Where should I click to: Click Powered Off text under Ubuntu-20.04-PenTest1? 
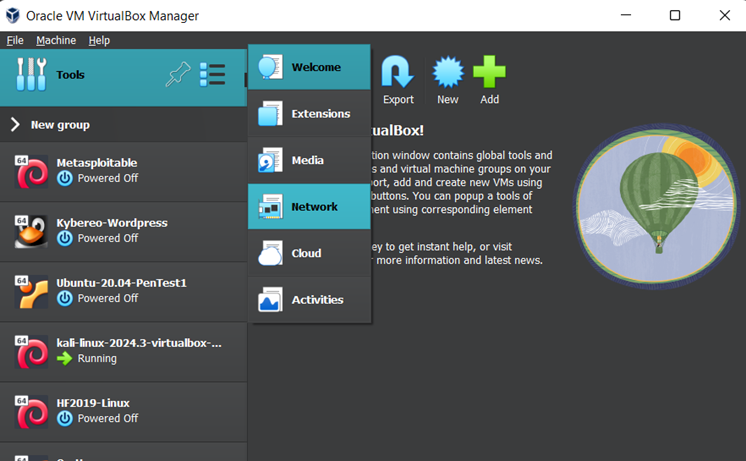[108, 298]
